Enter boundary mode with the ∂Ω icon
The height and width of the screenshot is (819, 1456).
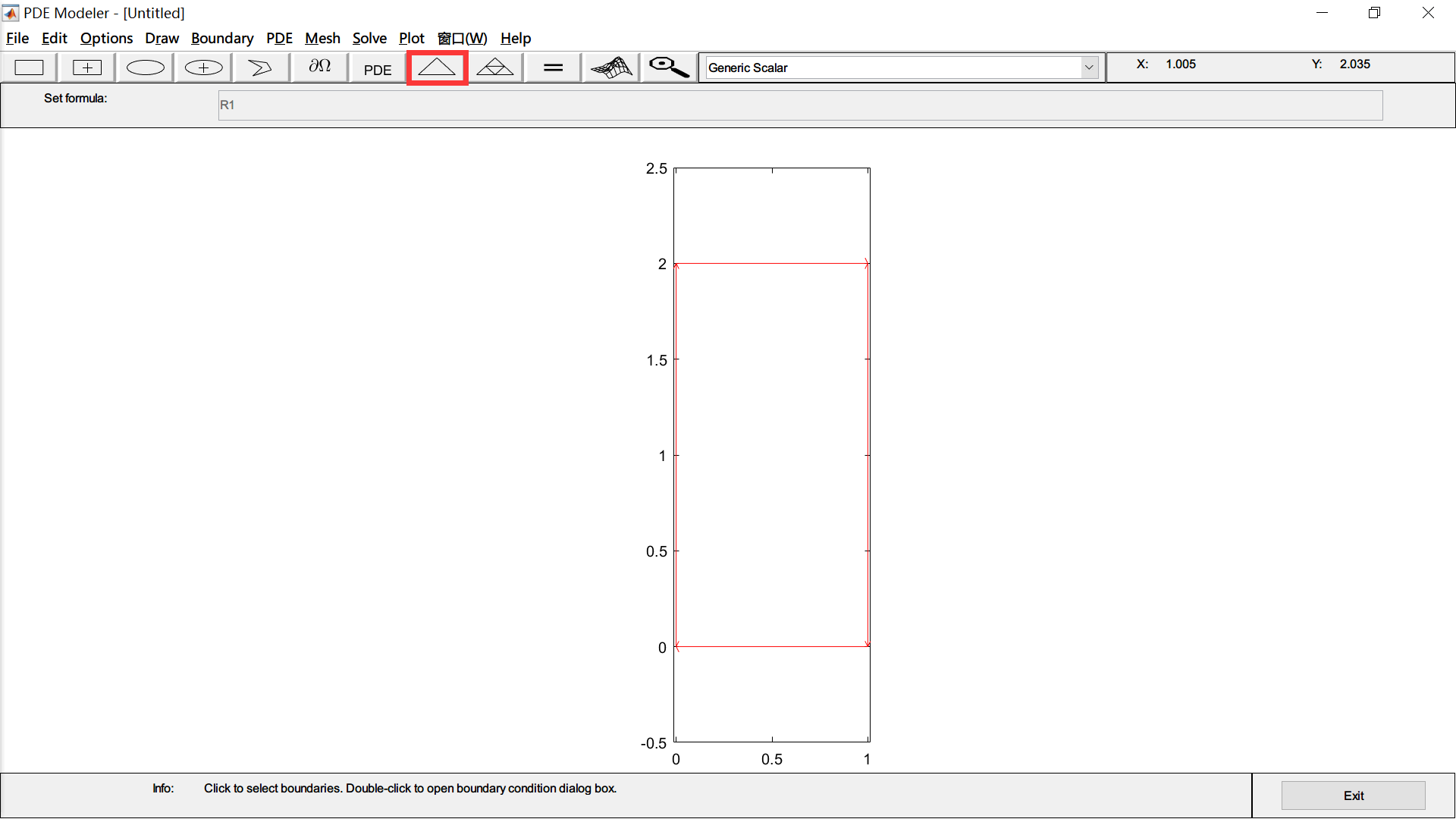click(318, 67)
